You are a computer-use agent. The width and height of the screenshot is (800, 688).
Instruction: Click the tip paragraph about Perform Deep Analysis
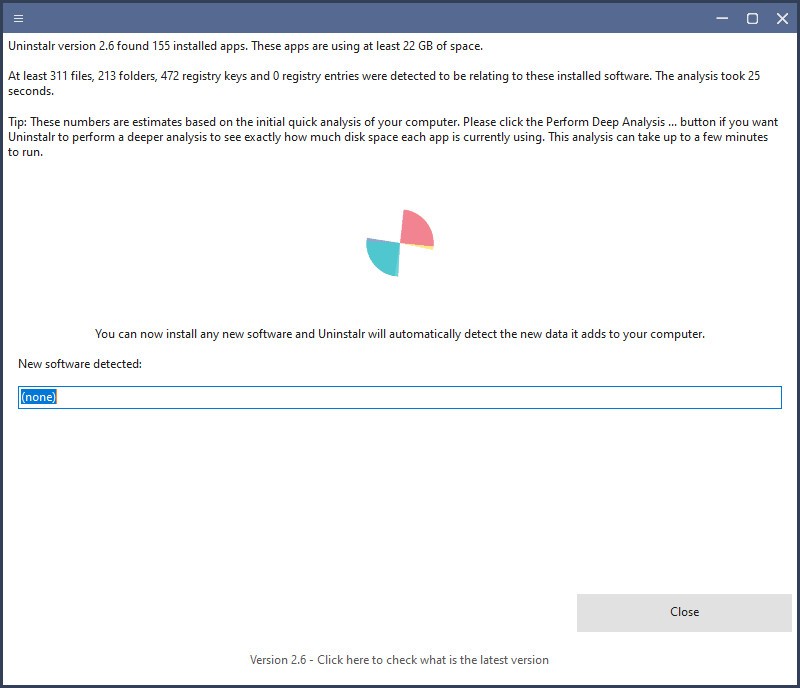[393, 137]
